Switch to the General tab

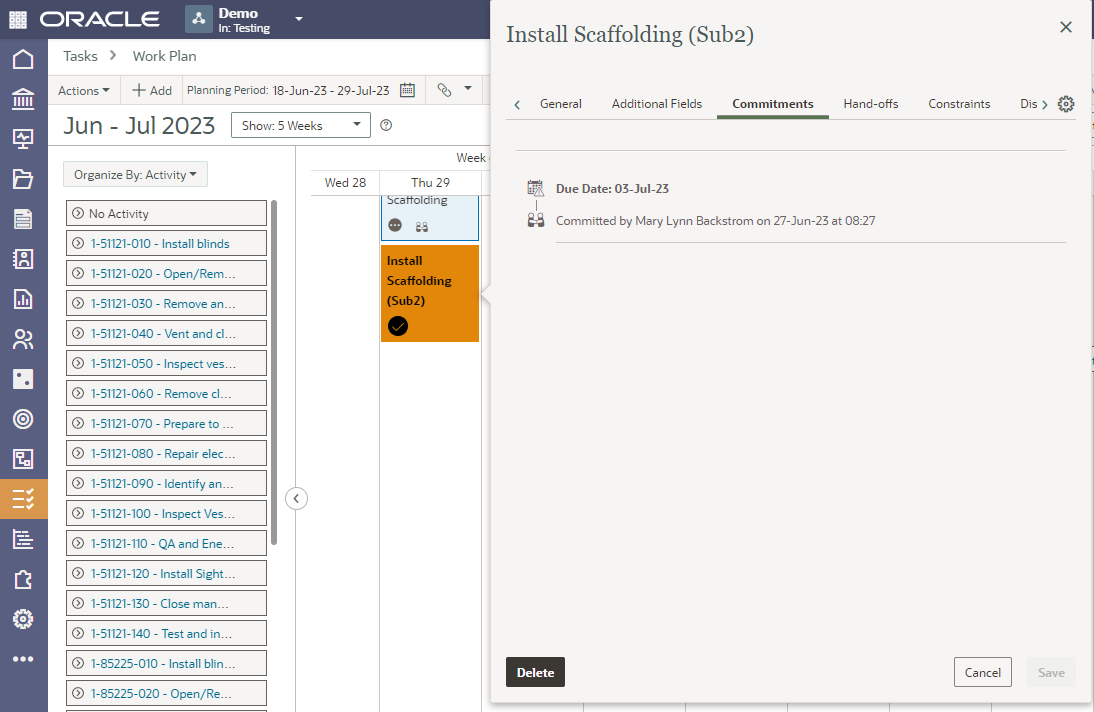point(560,104)
